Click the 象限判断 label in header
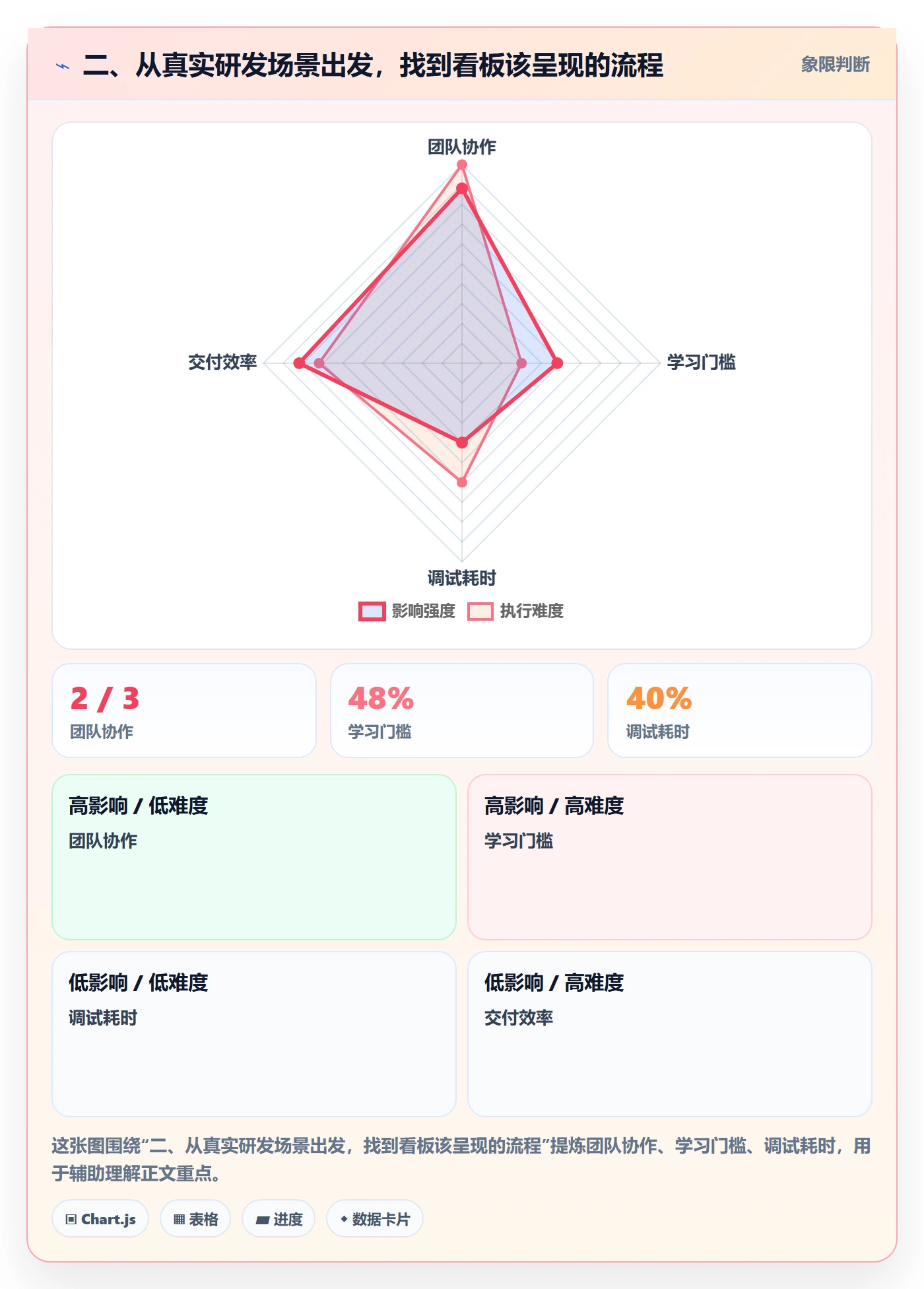The height and width of the screenshot is (1289, 924). tap(836, 65)
